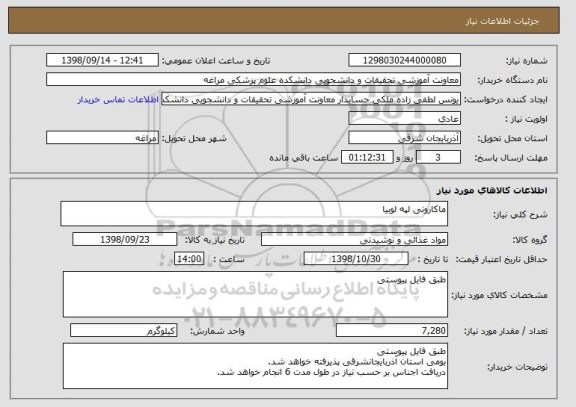Click the text ساعت باقی مانده
The height and width of the screenshot is (407, 576).
coord(304,158)
